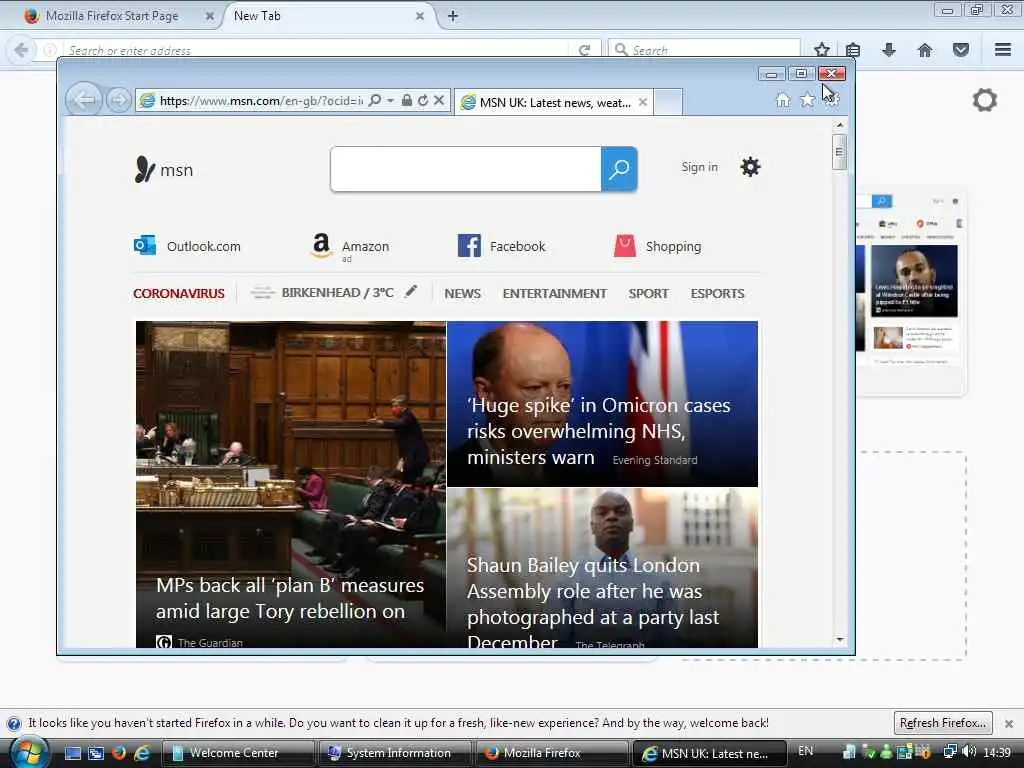Stop loading with the IE address bar X

[x=439, y=100]
